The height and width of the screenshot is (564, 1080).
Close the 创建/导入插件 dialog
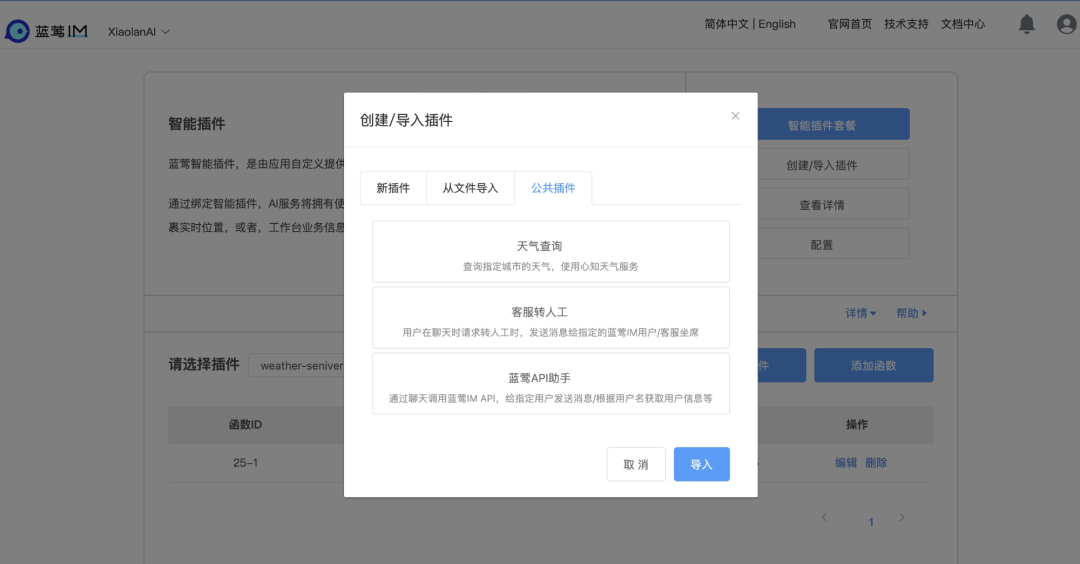pos(735,116)
